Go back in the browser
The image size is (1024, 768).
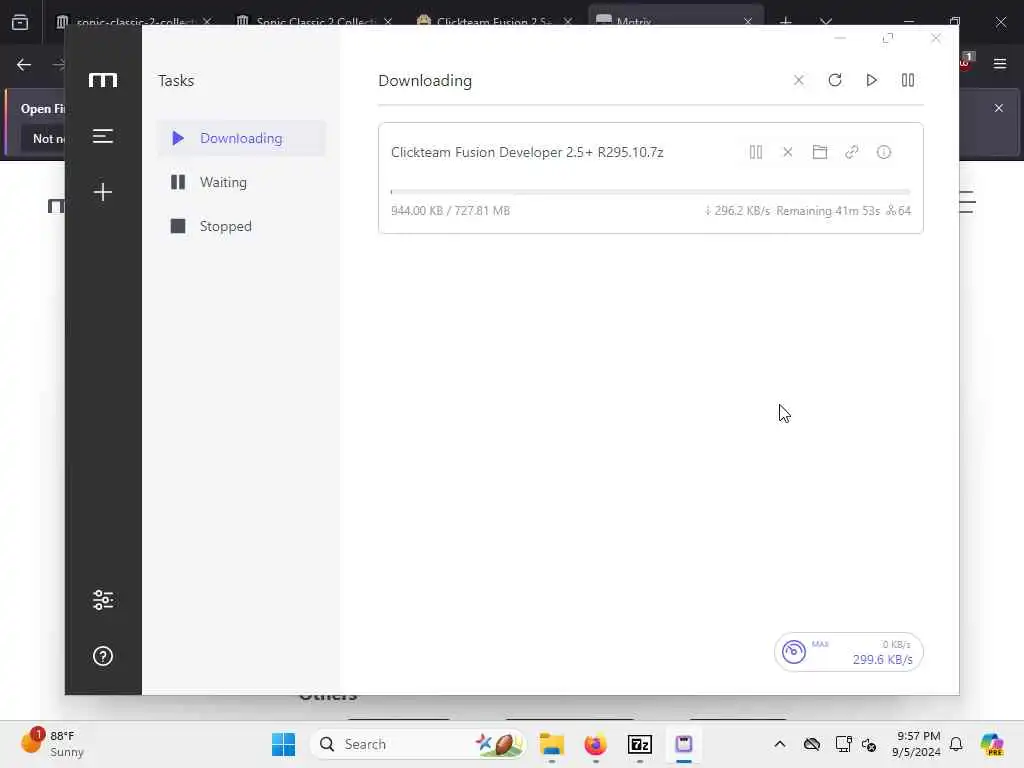24,65
